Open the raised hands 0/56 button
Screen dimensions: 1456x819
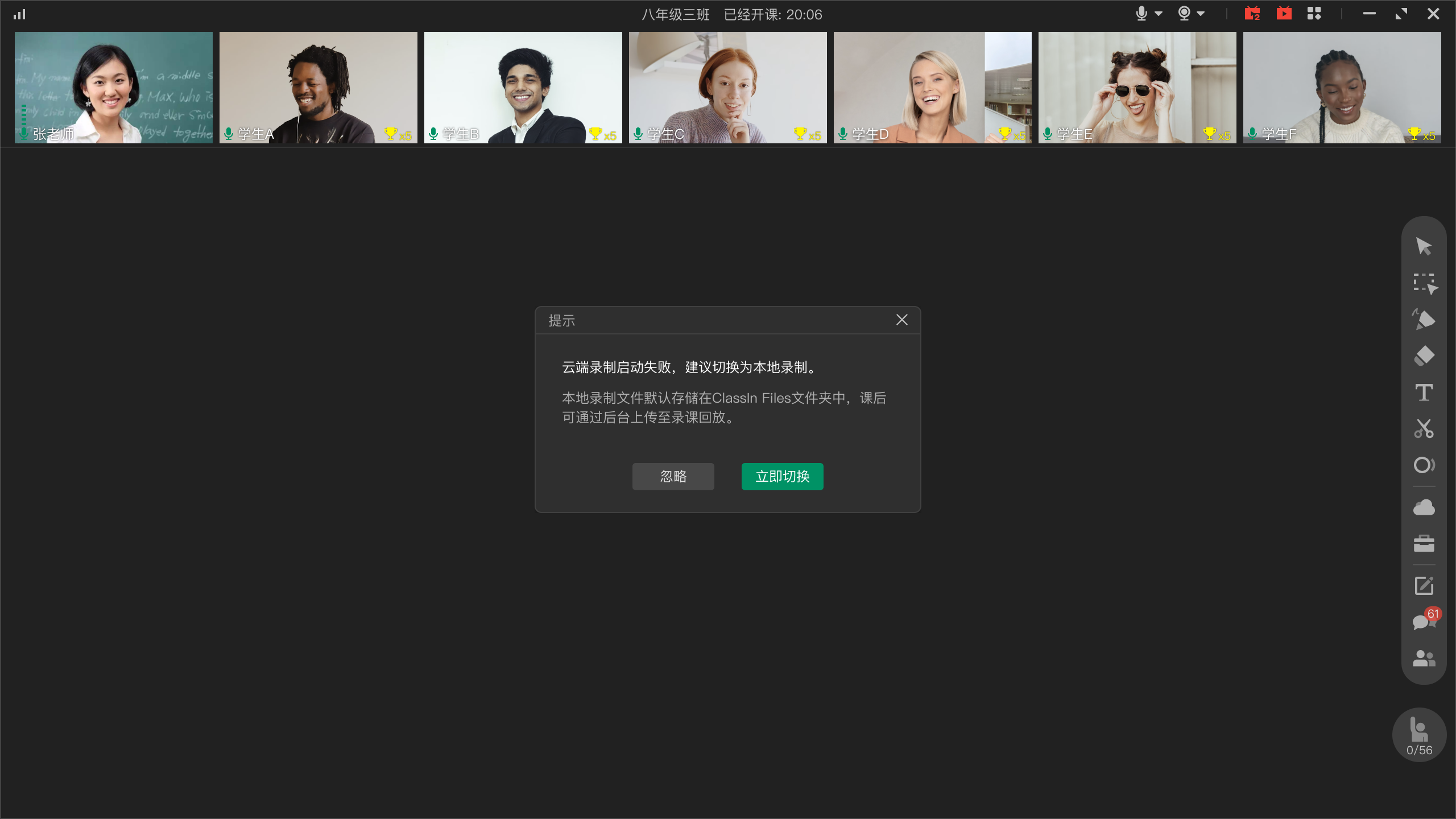(x=1419, y=735)
